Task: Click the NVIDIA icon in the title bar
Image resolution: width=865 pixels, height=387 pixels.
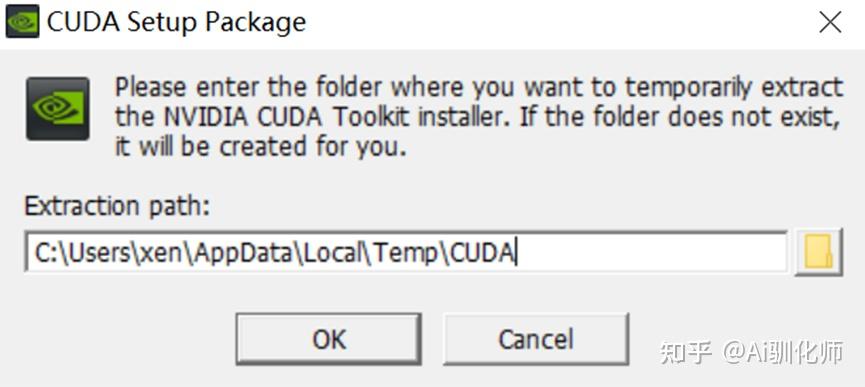Action: coord(23,21)
